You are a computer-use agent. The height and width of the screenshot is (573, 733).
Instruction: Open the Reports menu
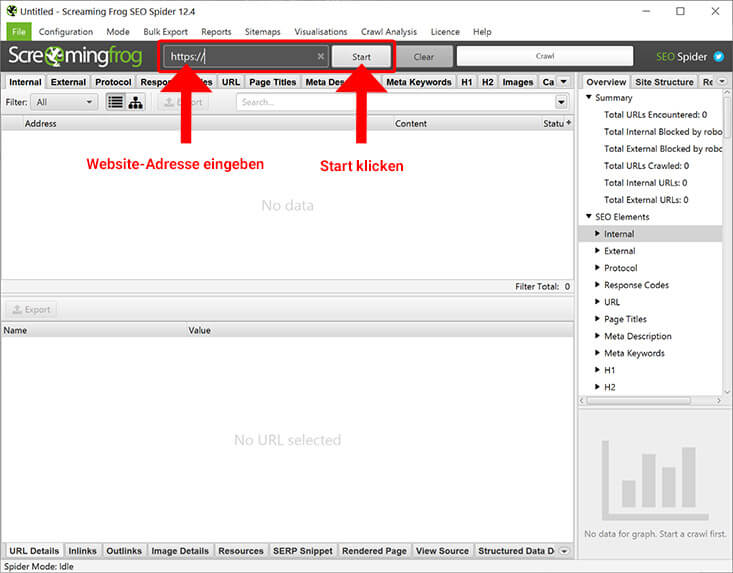pyautogui.click(x=216, y=32)
